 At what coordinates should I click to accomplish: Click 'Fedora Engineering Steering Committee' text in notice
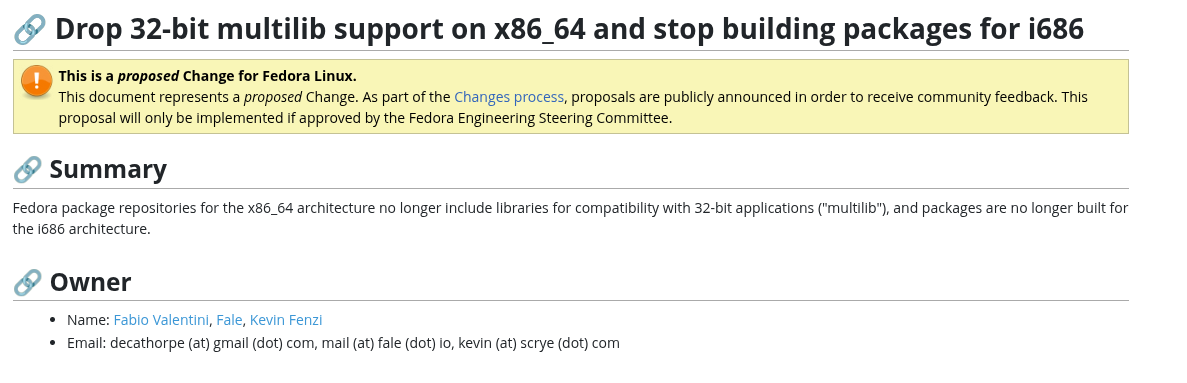tap(538, 118)
